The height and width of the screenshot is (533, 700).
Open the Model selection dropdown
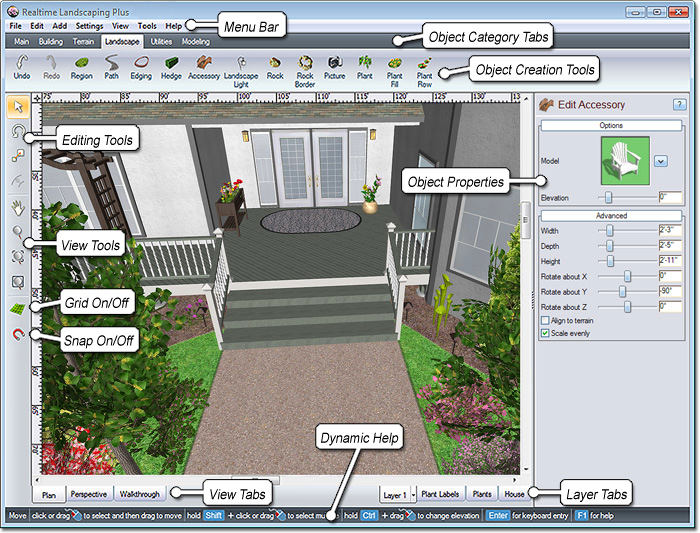(661, 161)
